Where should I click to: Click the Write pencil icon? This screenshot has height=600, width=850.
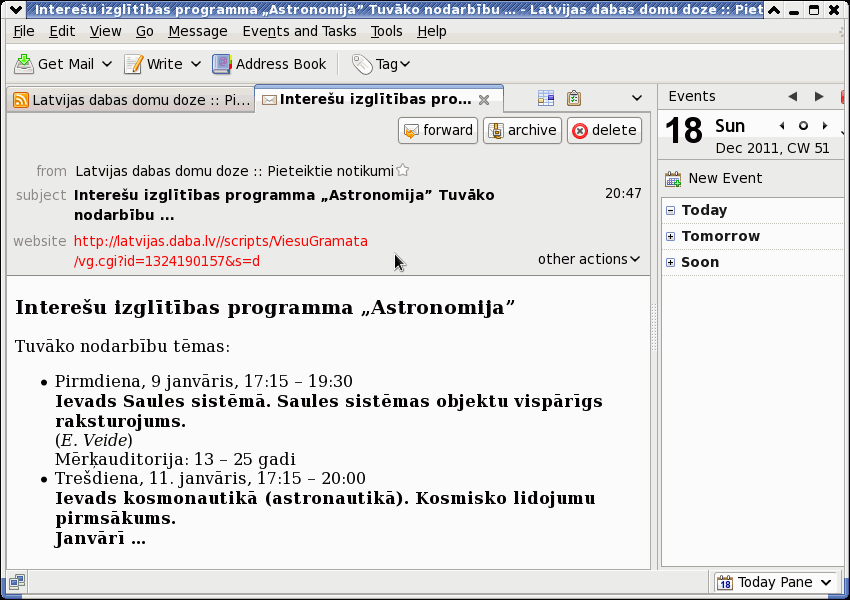click(x=133, y=64)
